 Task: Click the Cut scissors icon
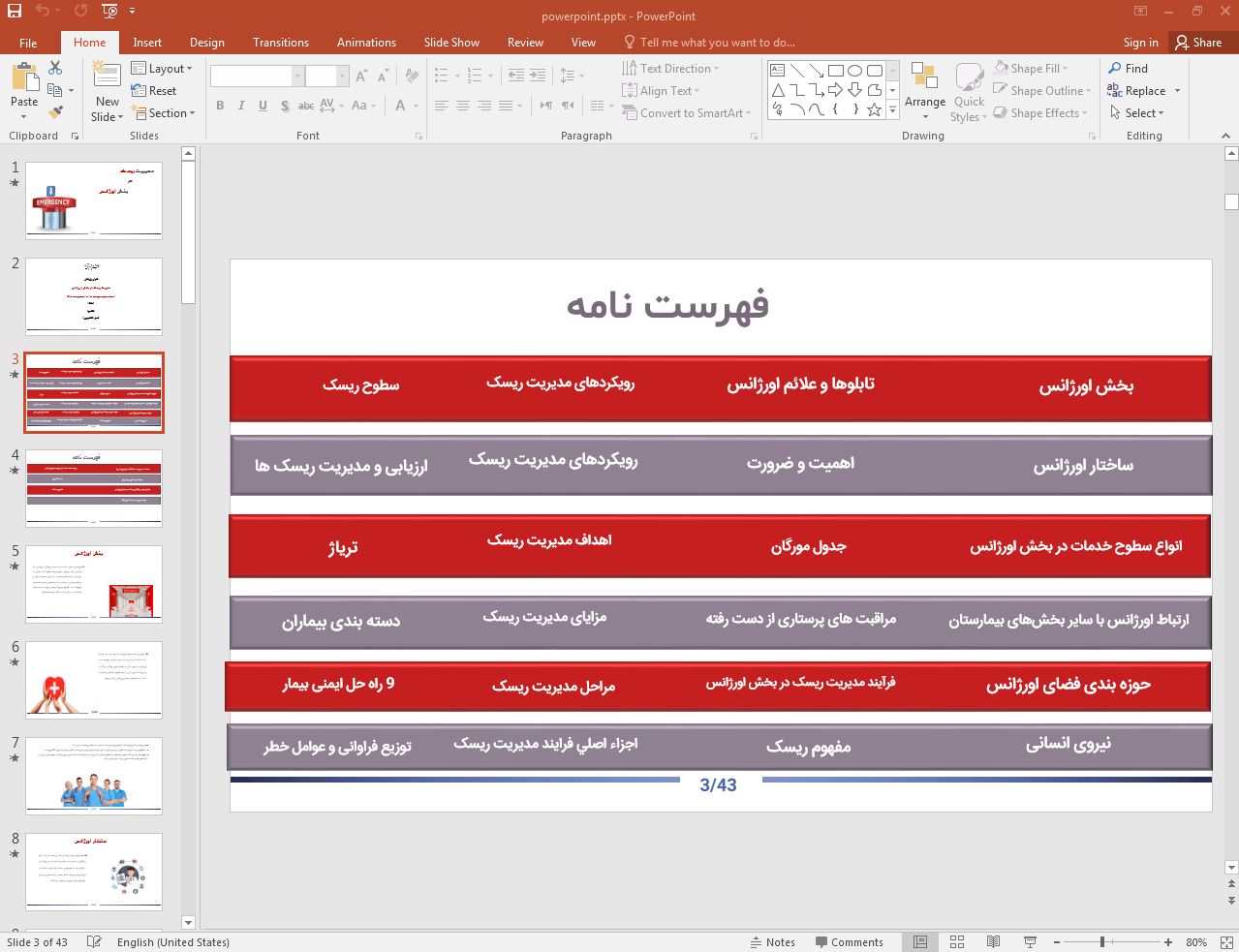55,68
